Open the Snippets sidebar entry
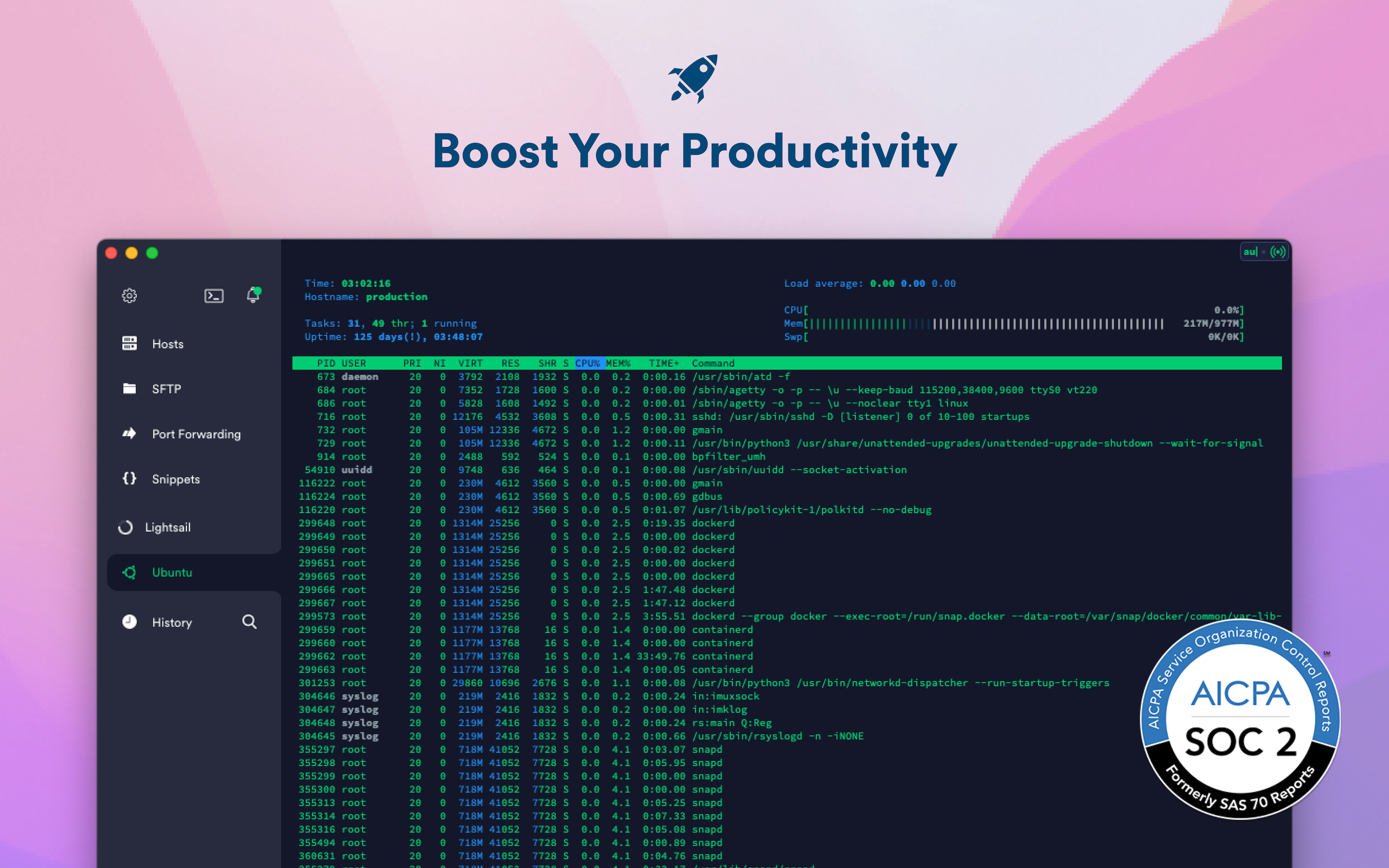 pos(176,479)
